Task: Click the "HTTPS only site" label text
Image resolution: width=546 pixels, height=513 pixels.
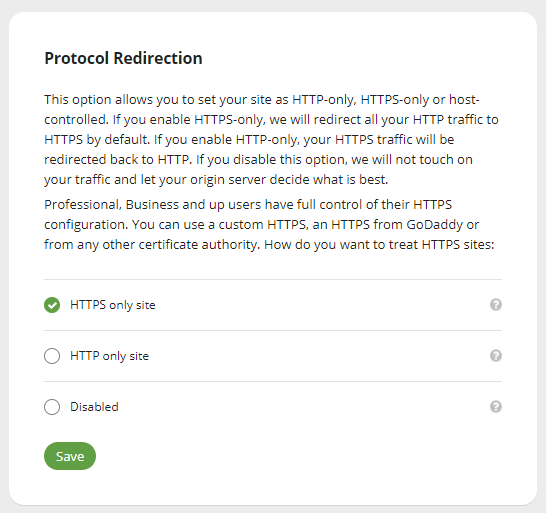Action: [112, 305]
